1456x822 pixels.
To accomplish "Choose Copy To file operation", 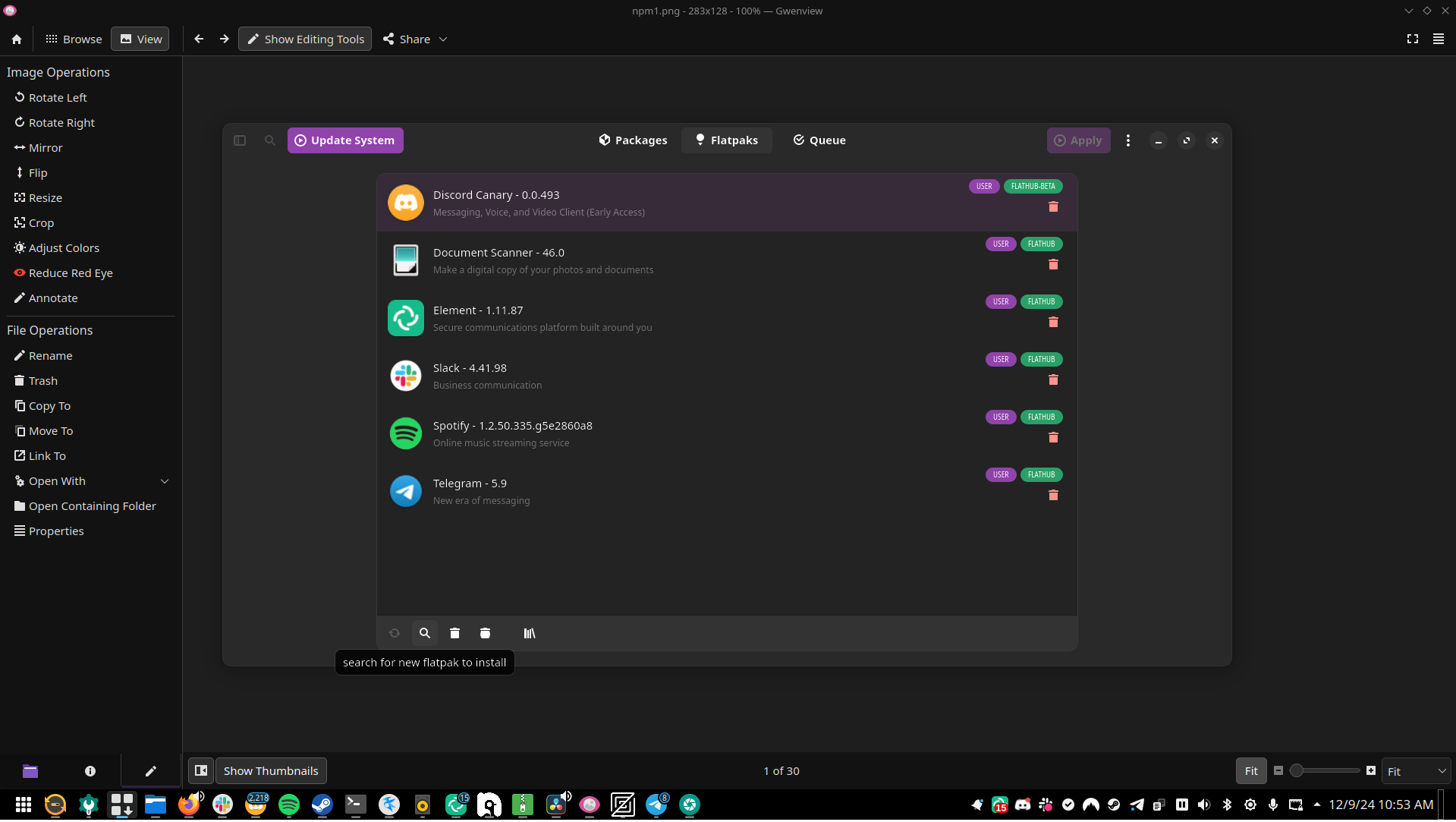I will pyautogui.click(x=42, y=406).
